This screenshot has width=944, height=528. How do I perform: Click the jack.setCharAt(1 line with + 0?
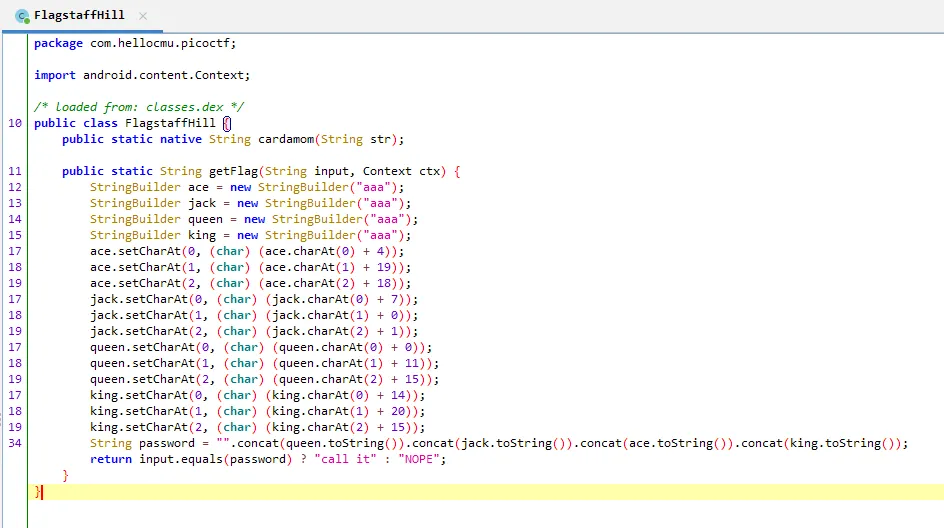253,315
